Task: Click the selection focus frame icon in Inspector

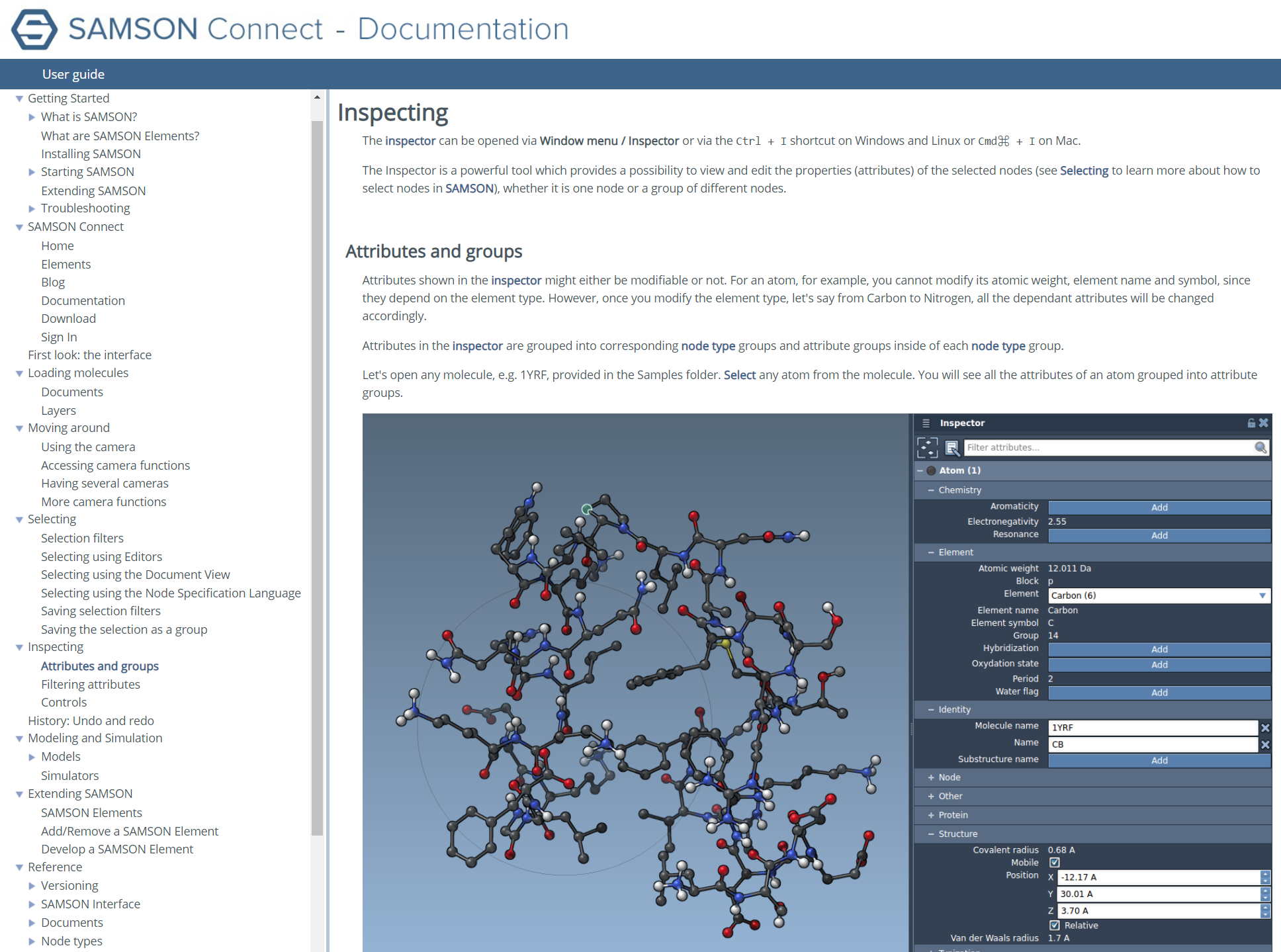Action: (928, 448)
